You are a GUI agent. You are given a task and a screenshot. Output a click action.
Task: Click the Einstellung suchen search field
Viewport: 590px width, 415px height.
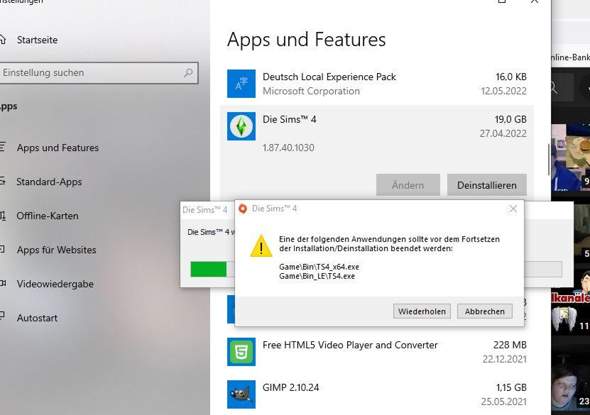[x=98, y=73]
